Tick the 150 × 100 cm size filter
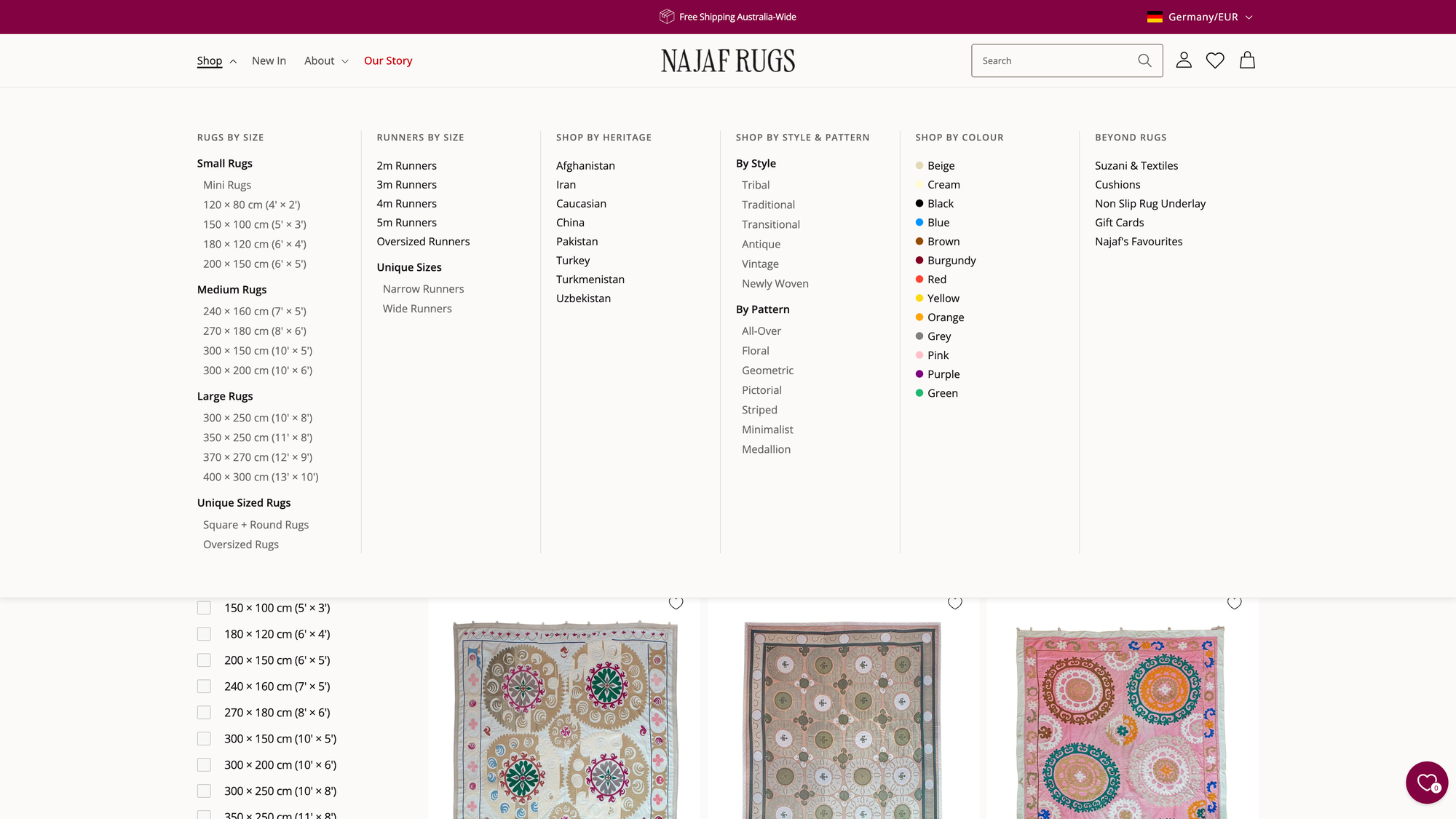The height and width of the screenshot is (819, 1456). [204, 608]
